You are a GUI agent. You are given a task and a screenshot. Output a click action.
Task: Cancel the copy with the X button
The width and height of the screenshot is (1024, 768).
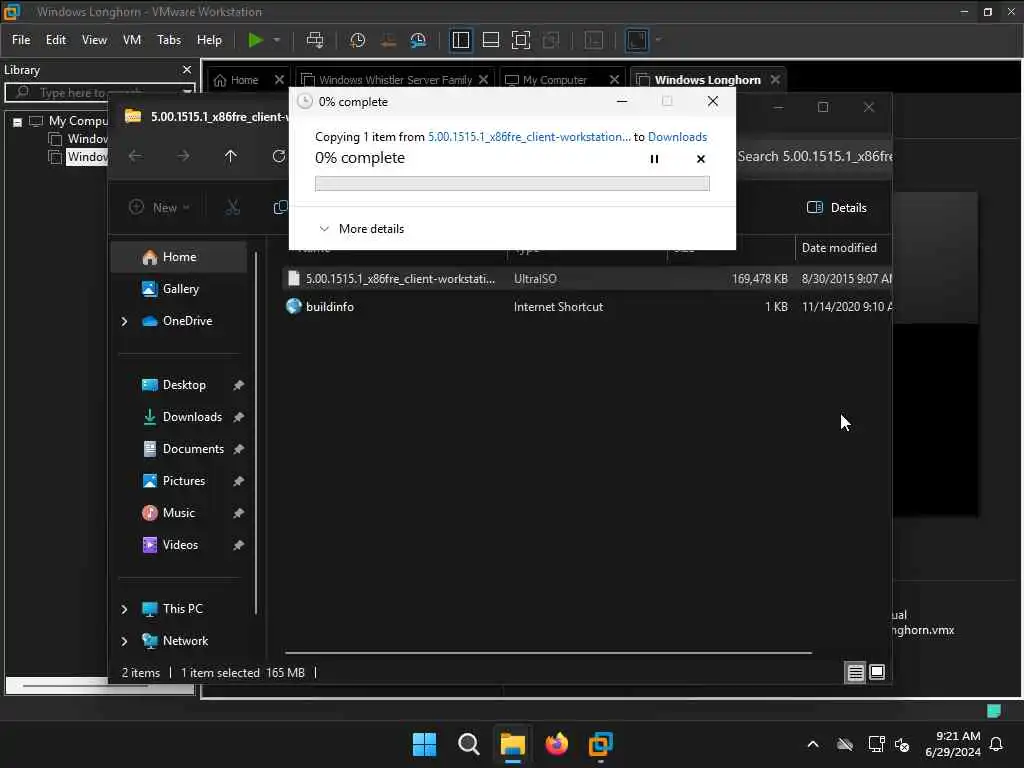coord(701,159)
